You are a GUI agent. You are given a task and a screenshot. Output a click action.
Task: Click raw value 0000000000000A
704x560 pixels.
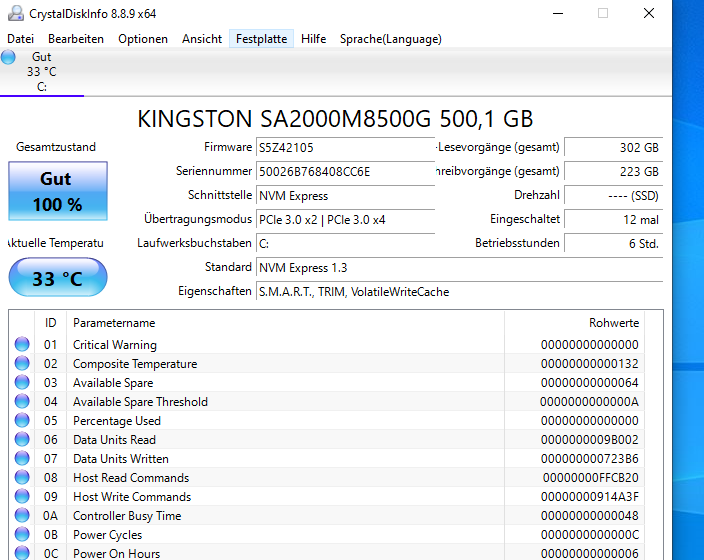[590, 401]
